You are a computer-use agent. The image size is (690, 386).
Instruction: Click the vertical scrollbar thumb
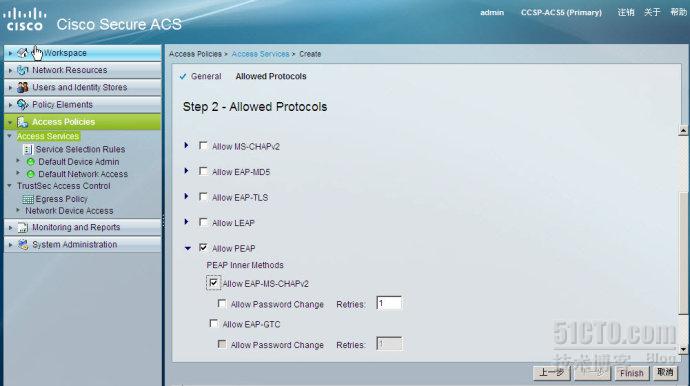[x=683, y=253]
